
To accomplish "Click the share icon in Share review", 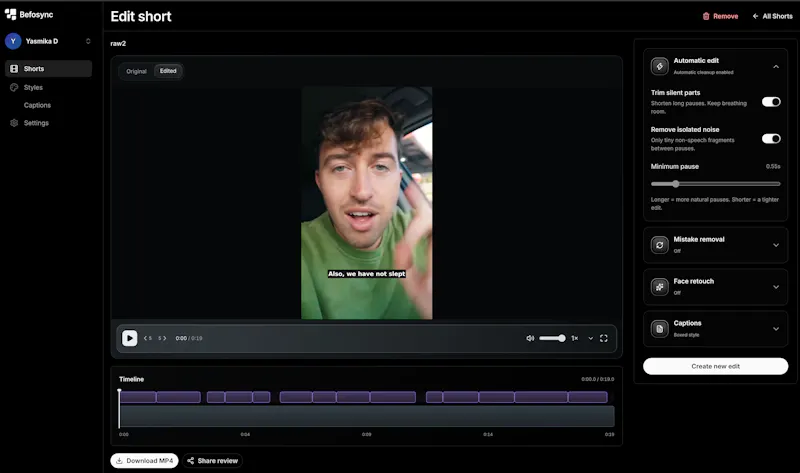I will pyautogui.click(x=190, y=461).
